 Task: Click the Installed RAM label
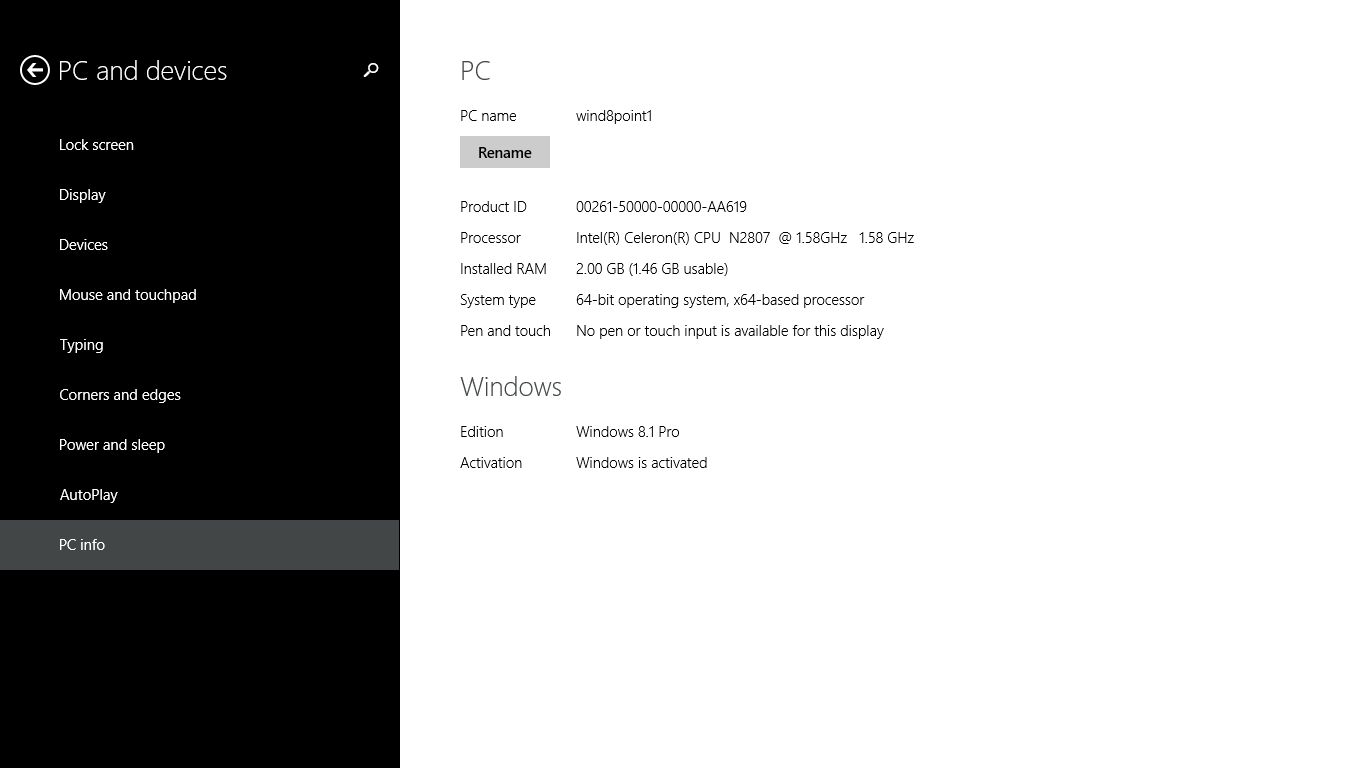(x=503, y=269)
